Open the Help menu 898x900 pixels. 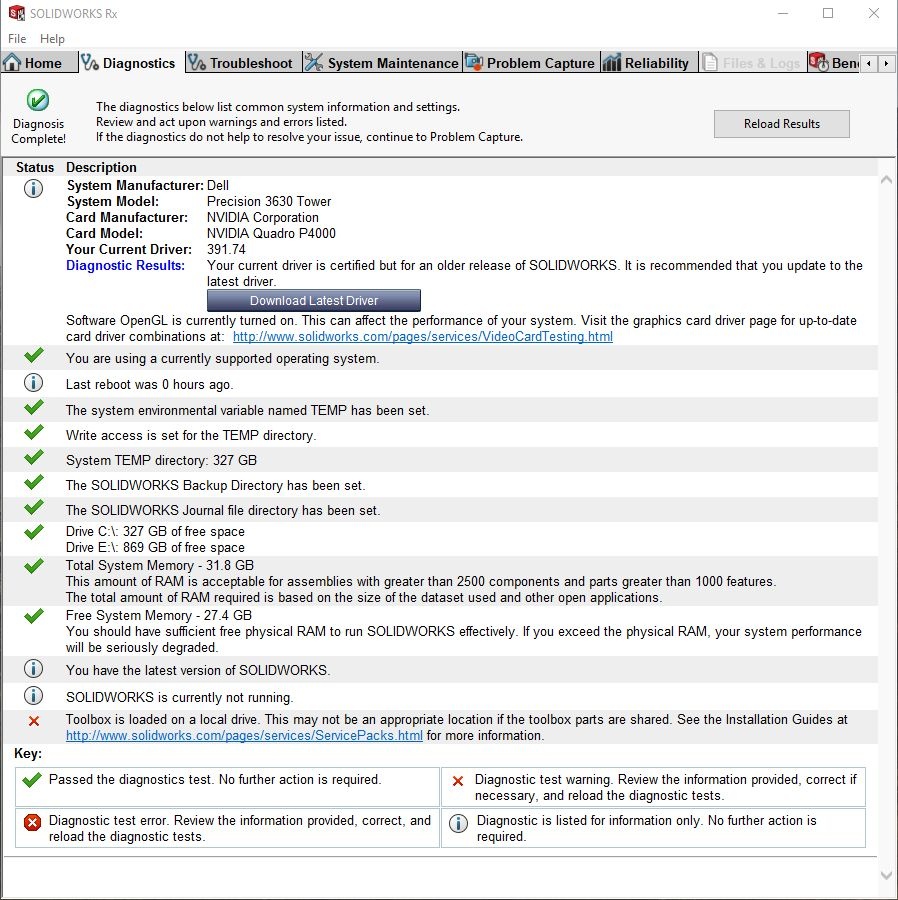[x=52, y=38]
